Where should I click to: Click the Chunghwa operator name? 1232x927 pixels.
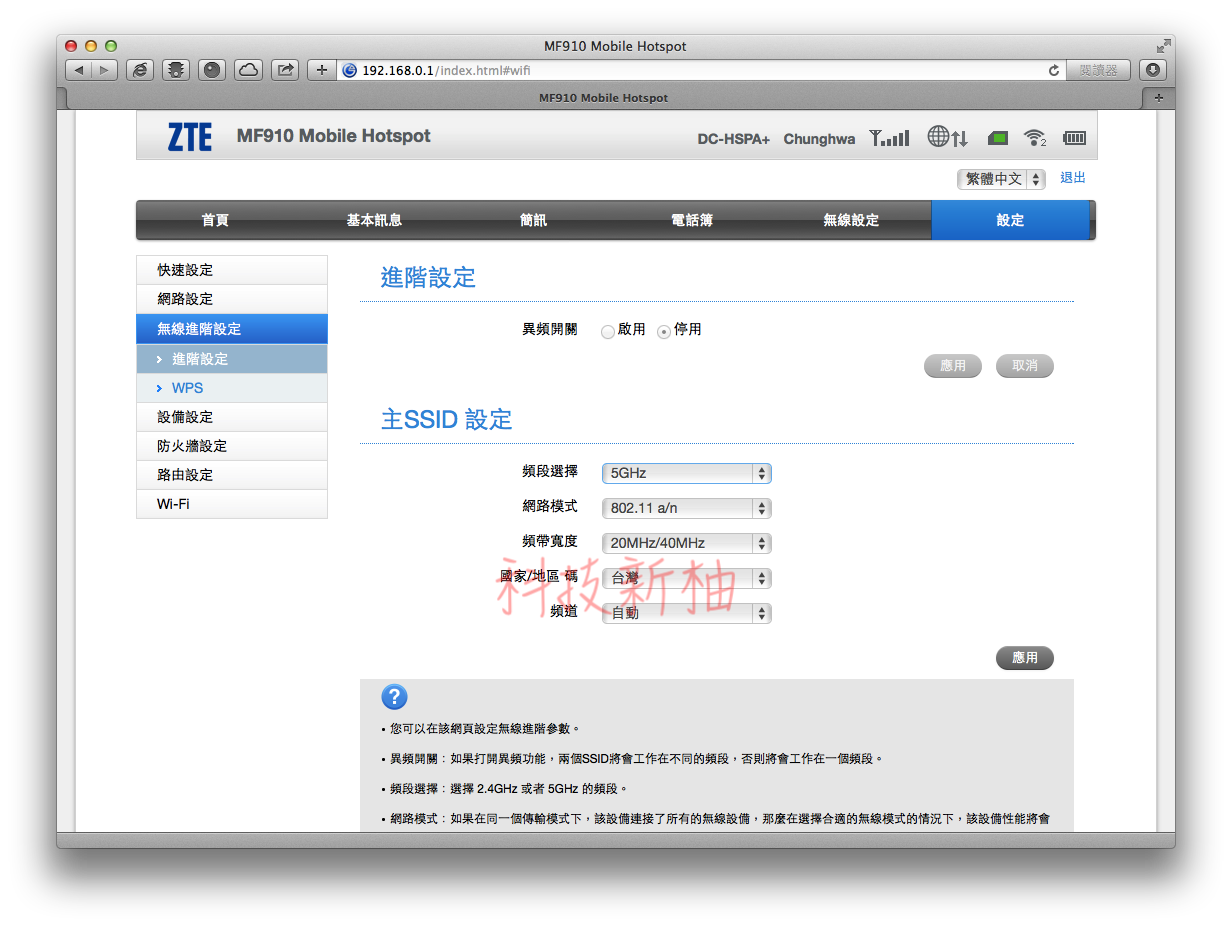(819, 139)
